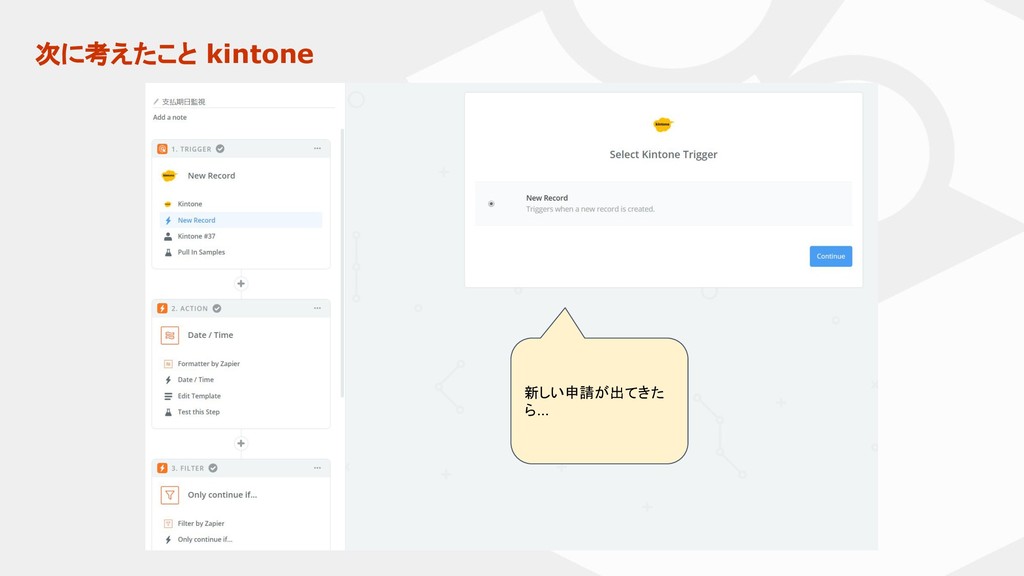Click the pencil icon beside zap name
Viewport: 1024px width, 576px height.
pos(156,102)
